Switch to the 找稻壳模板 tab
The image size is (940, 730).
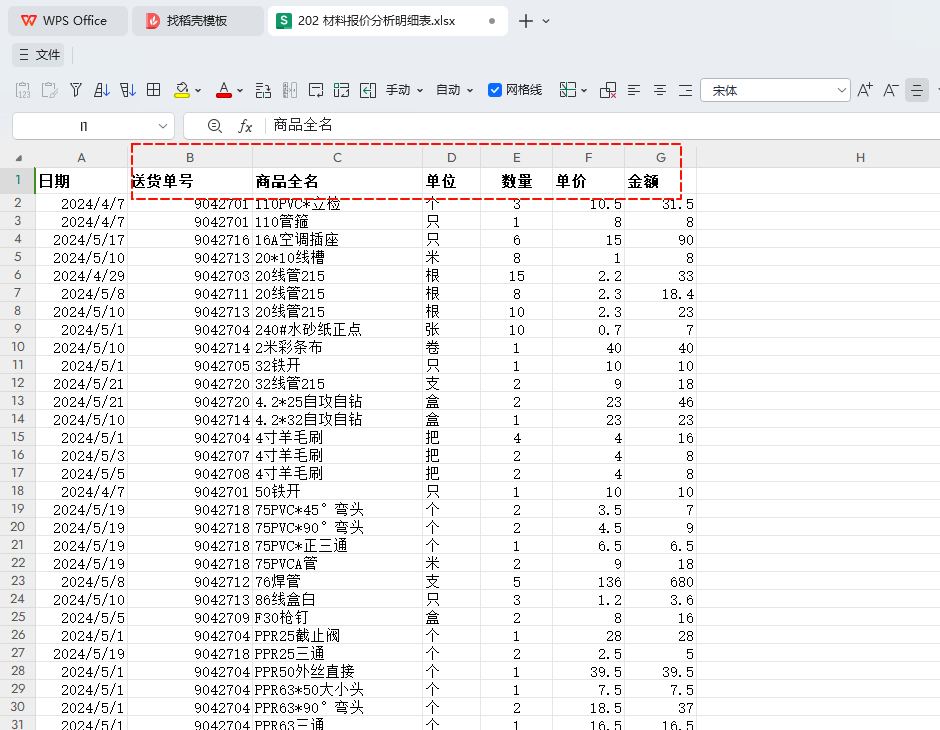tap(197, 21)
